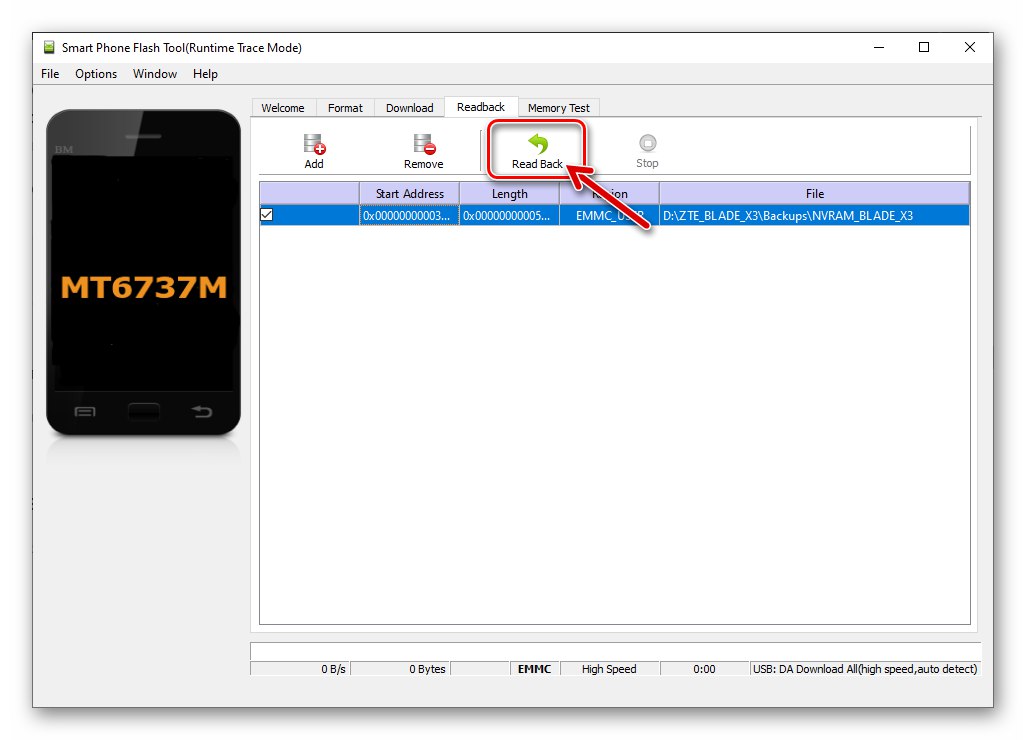The image size is (1026, 740).
Task: Click the 0 Bytes status field
Action: [400, 669]
